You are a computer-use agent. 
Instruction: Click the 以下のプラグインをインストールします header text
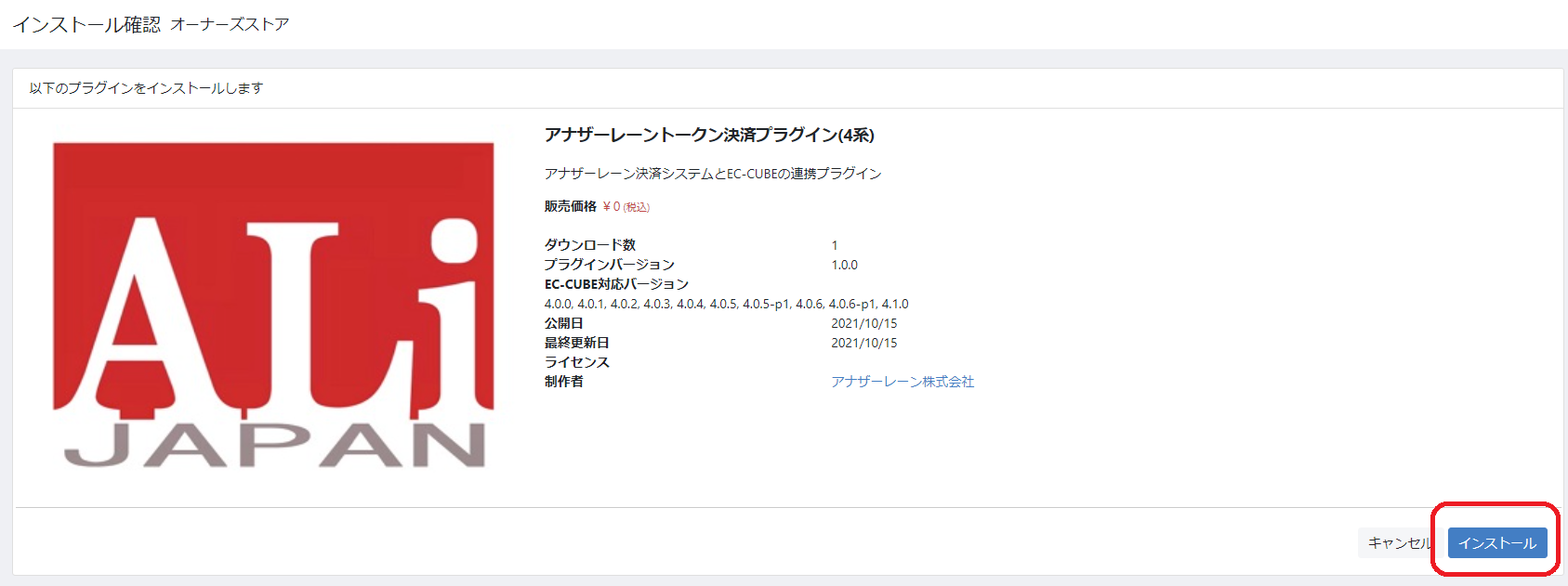point(146,88)
